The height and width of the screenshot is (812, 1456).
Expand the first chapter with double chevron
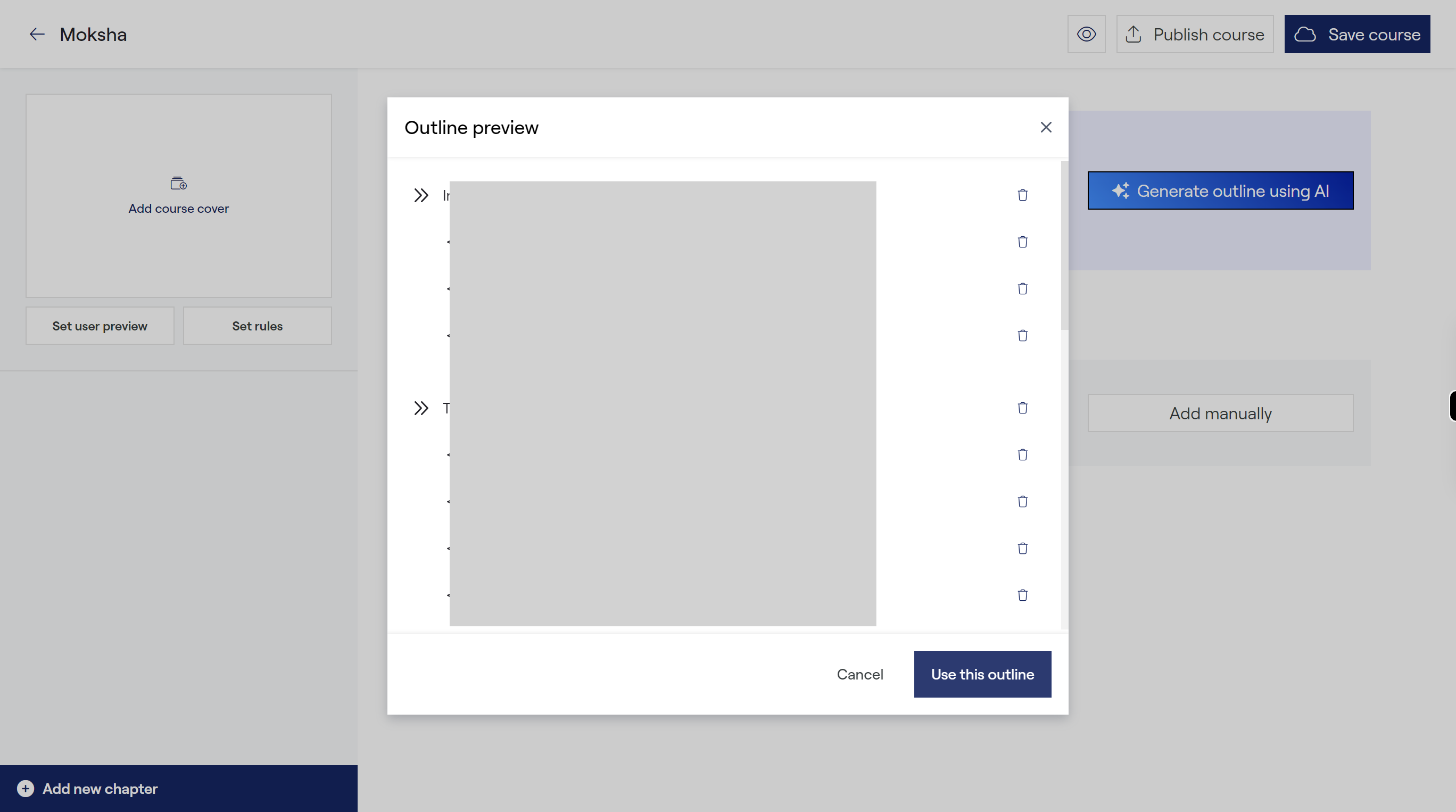point(421,194)
